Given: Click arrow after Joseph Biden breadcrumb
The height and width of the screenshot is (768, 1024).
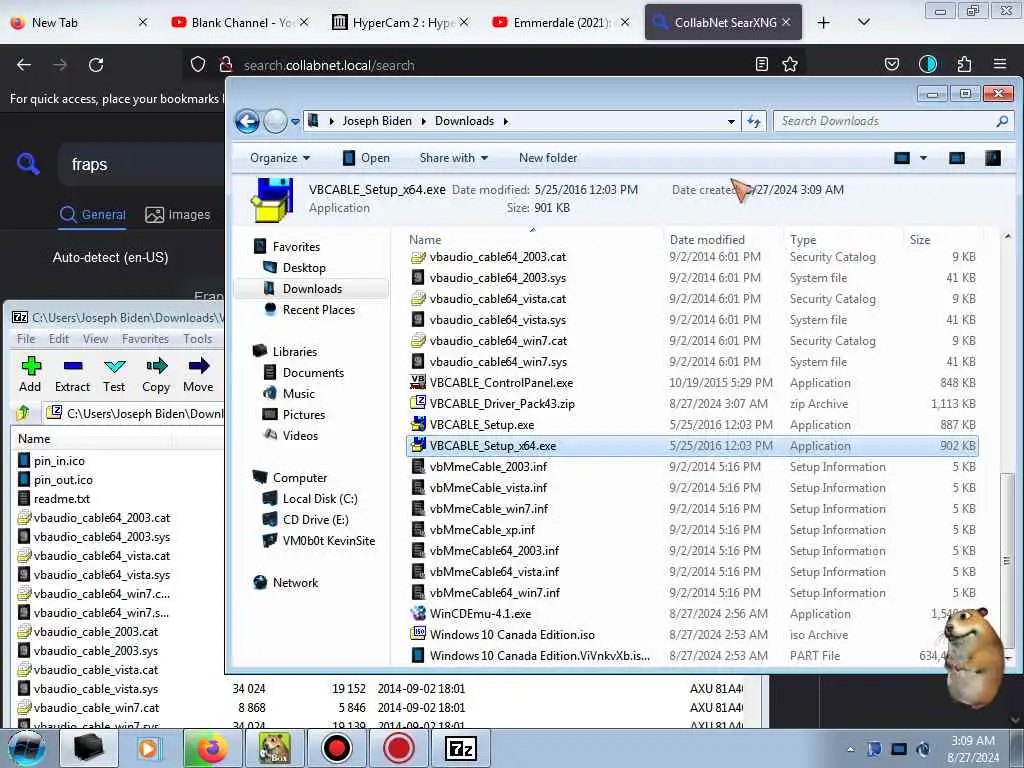Looking at the screenshot, I should (x=423, y=121).
